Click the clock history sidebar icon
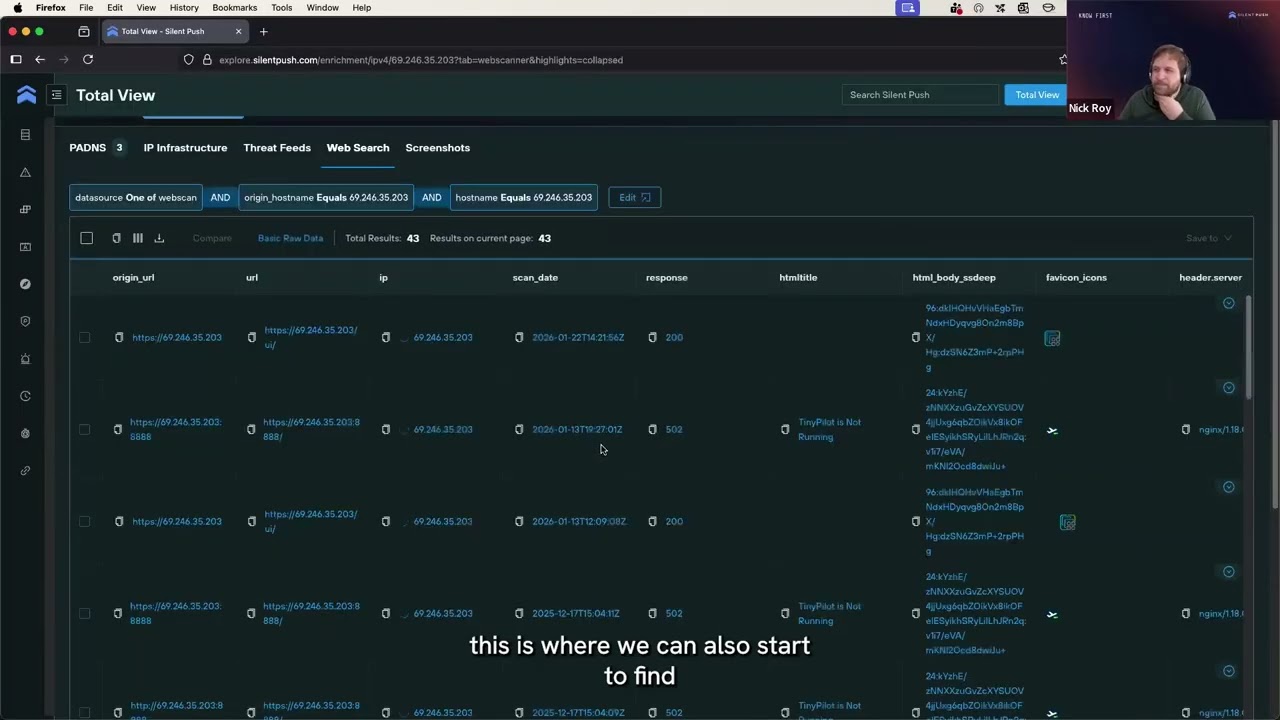The image size is (1280, 720). 26,396
